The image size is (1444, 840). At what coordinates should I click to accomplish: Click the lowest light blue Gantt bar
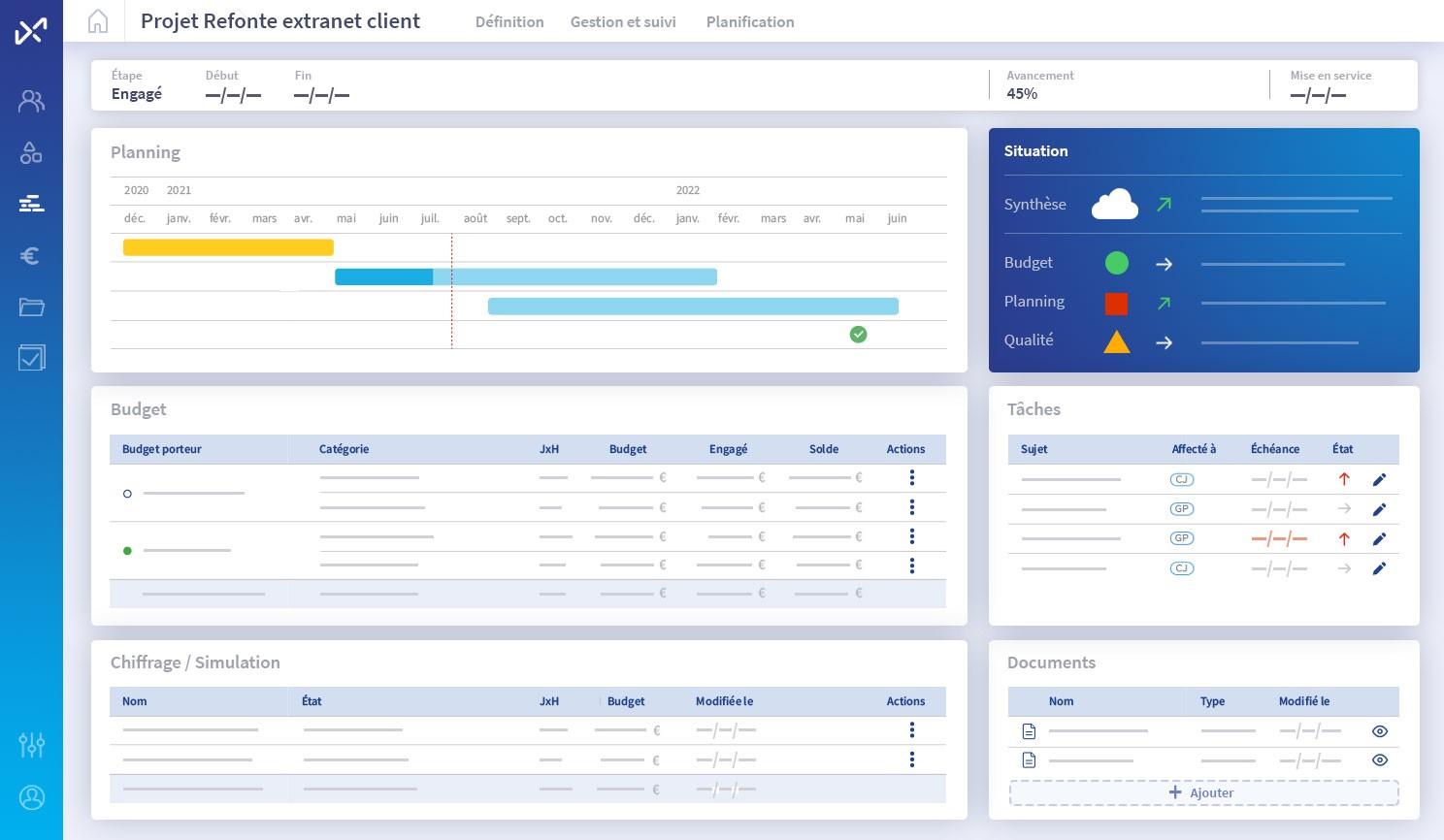point(693,307)
